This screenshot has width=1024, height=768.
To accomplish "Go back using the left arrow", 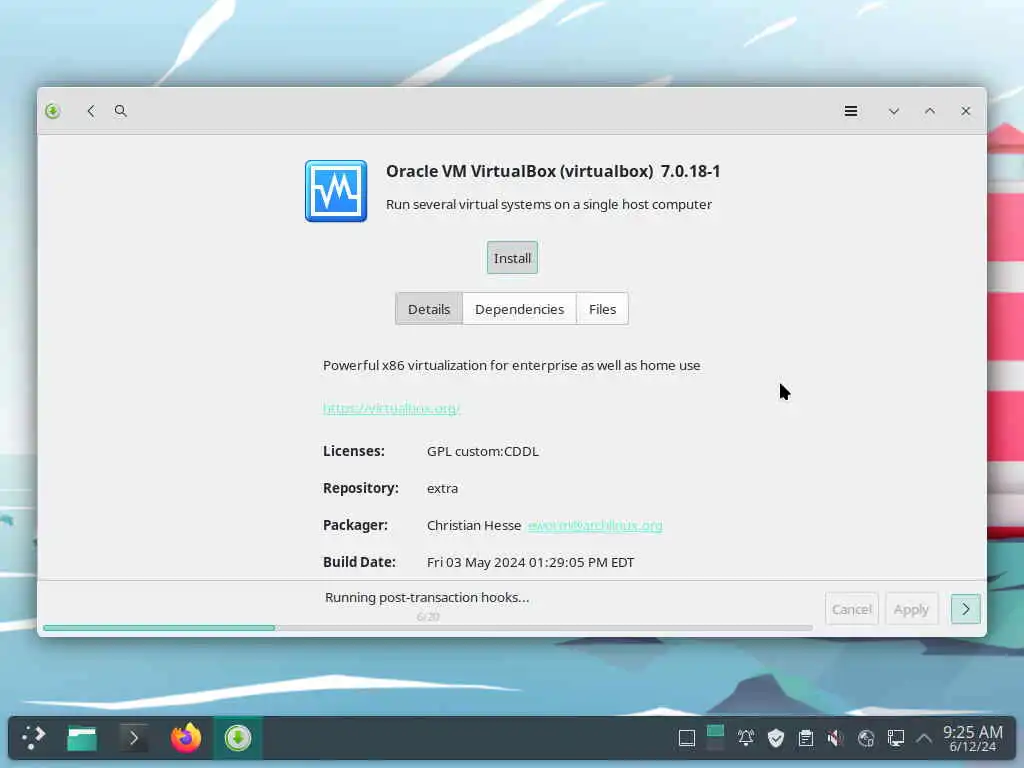I will click(91, 111).
